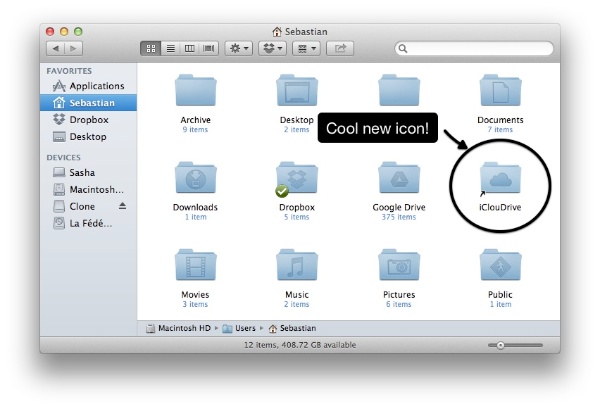The height and width of the screenshot is (409, 600).
Task: Open the Dropbox toolbar dropdown
Action: click(x=272, y=49)
